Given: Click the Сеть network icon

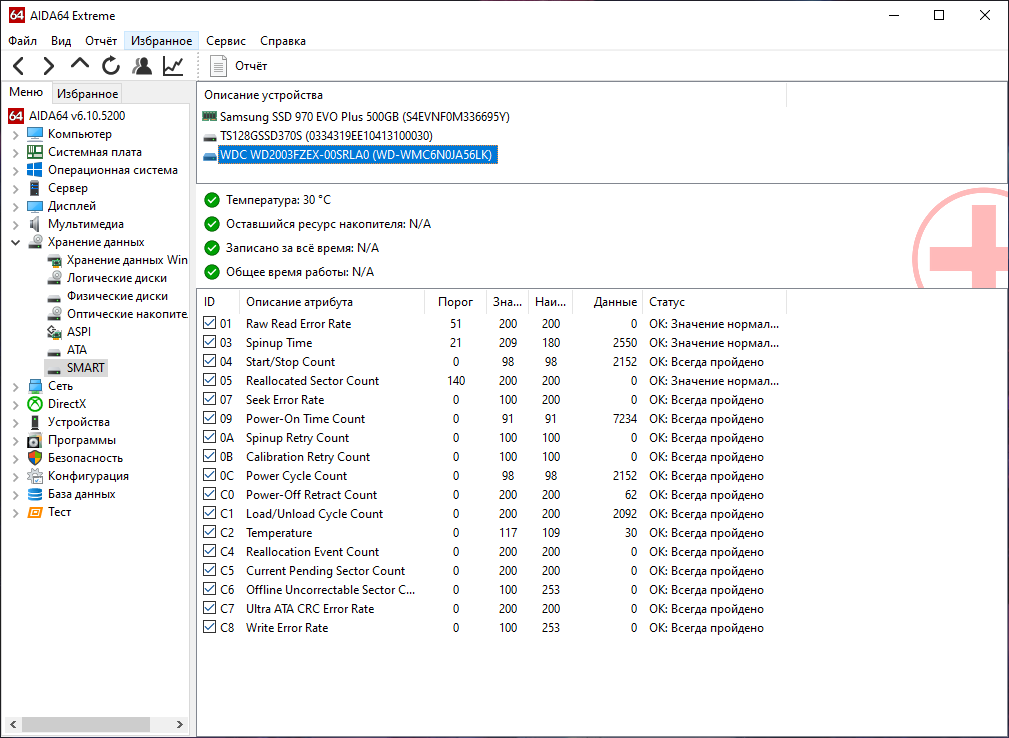Looking at the screenshot, I should click(x=35, y=386).
